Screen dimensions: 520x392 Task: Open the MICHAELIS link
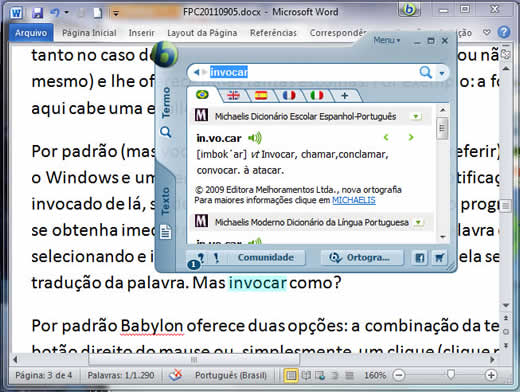click(354, 200)
